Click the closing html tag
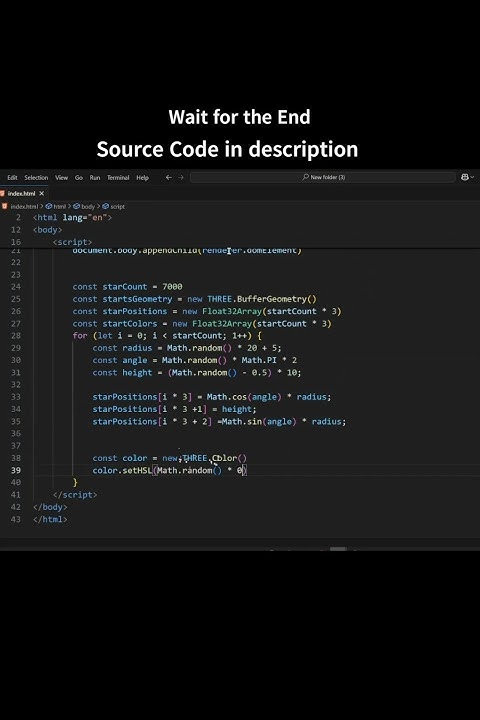This screenshot has width=480, height=720. coord(50,520)
